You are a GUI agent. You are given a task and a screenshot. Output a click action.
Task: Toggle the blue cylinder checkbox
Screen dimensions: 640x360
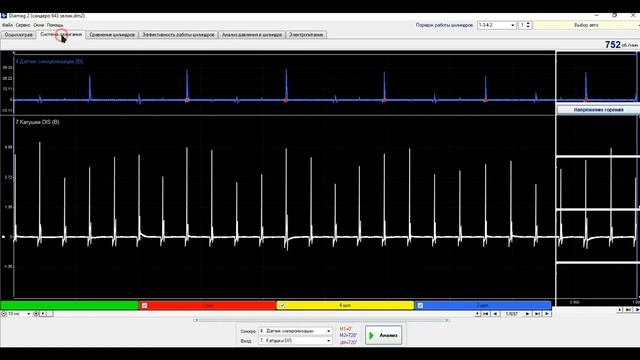[420, 305]
